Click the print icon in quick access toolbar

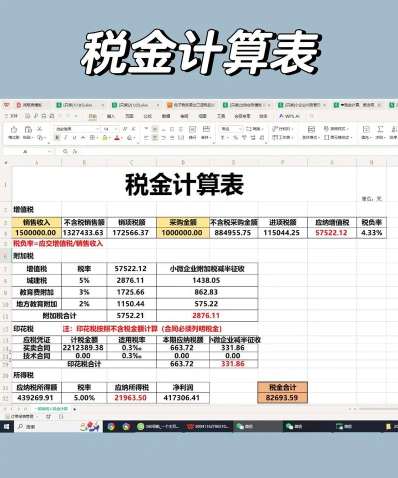[44, 116]
